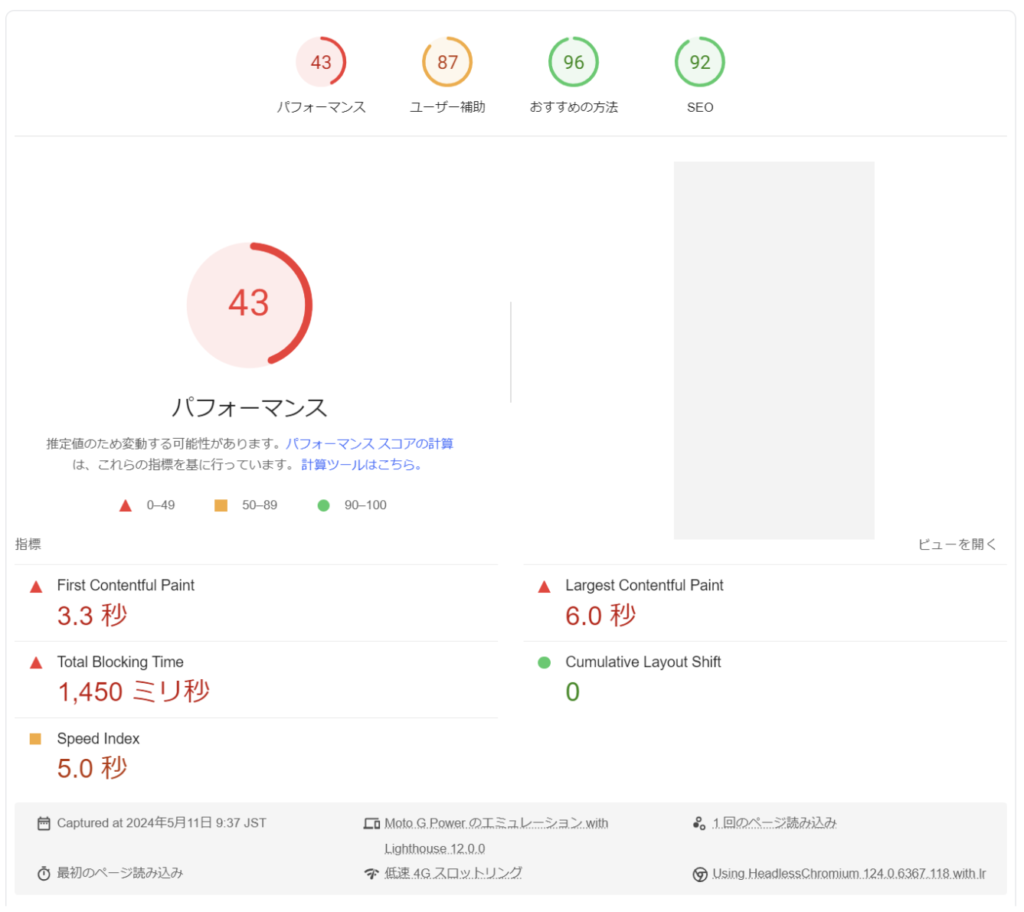Screen dimensions: 1024x912
Task: Click the calendar icon beside Captured at
Action: [43, 824]
